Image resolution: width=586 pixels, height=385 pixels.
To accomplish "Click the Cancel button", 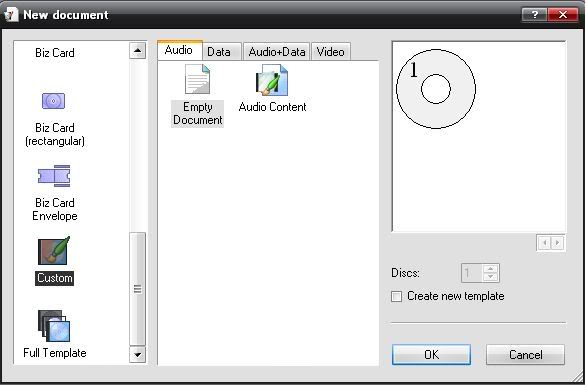I will point(525,354).
